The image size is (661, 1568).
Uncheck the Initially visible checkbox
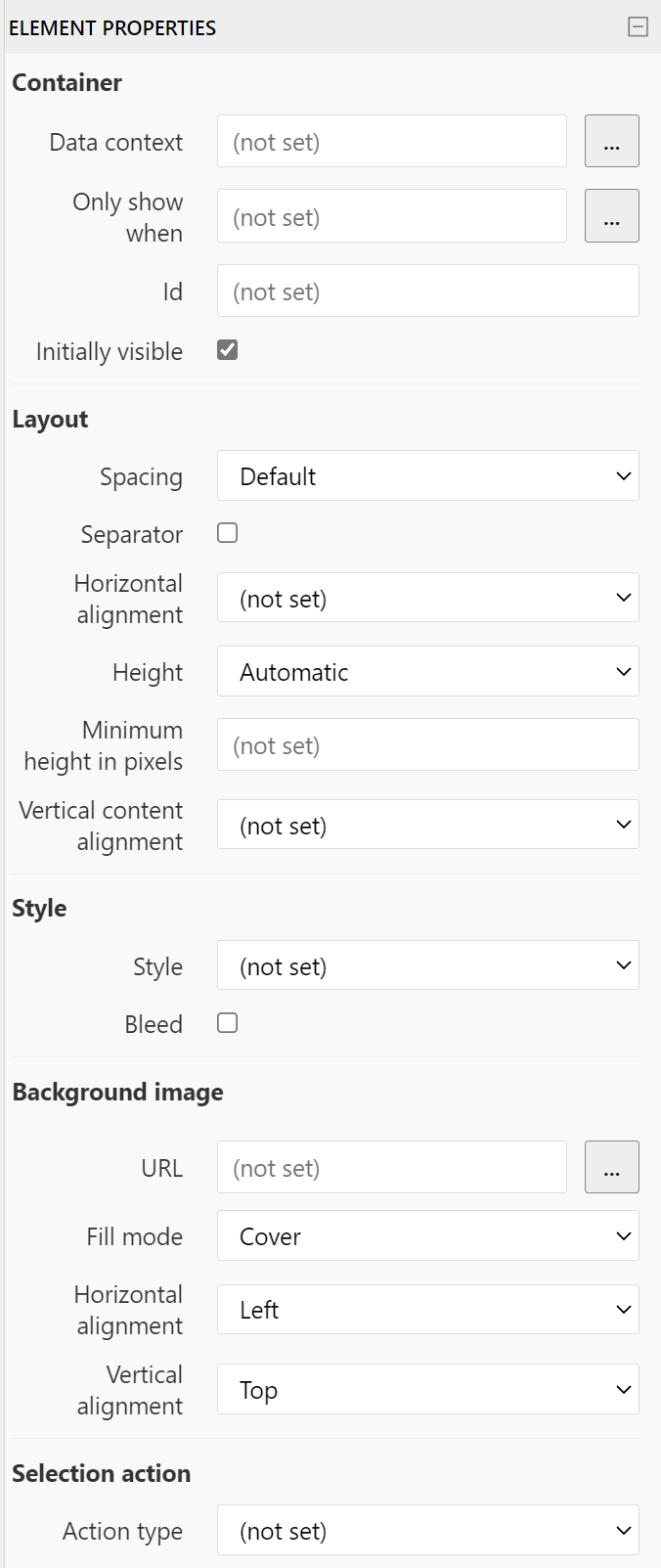(x=228, y=350)
